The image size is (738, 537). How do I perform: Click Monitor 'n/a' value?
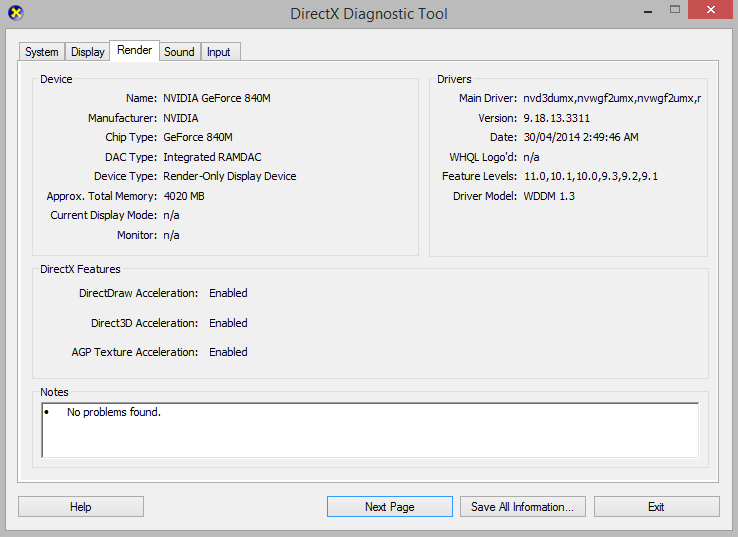click(x=171, y=235)
